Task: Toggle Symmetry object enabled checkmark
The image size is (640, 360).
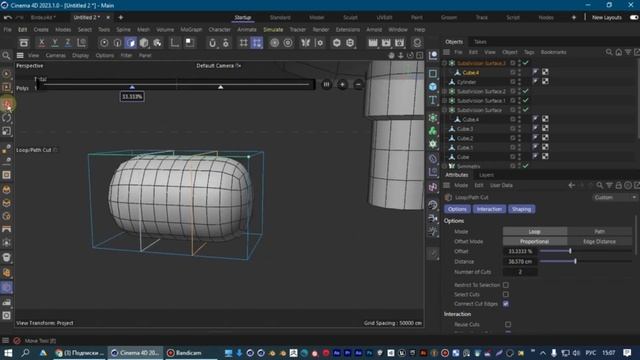Action: click(526, 166)
